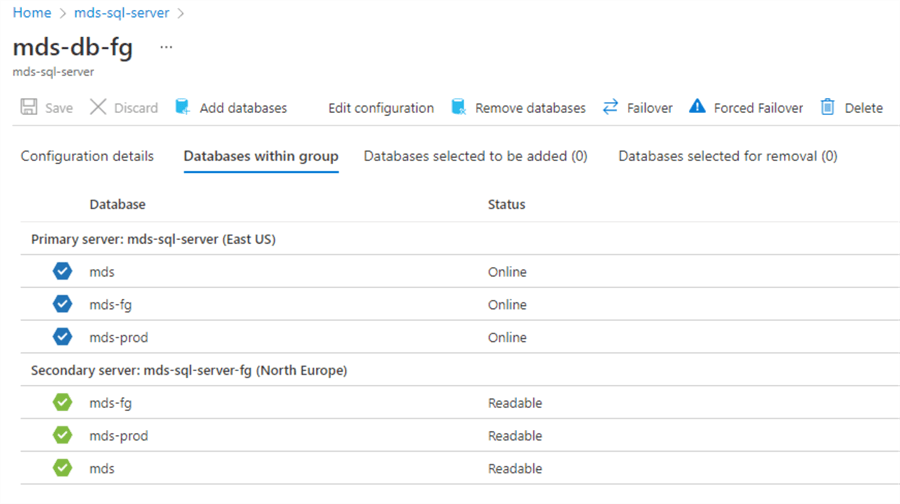Toggle primary mds database check mark
Screen dimensions: 900x504
click(62, 271)
